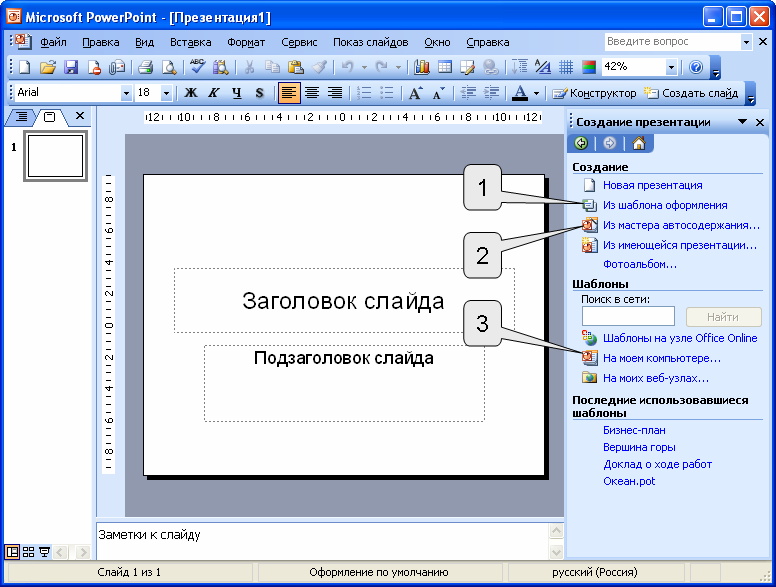The image size is (776, 587).
Task: Click Из шаблона оформления link
Action: pos(665,205)
